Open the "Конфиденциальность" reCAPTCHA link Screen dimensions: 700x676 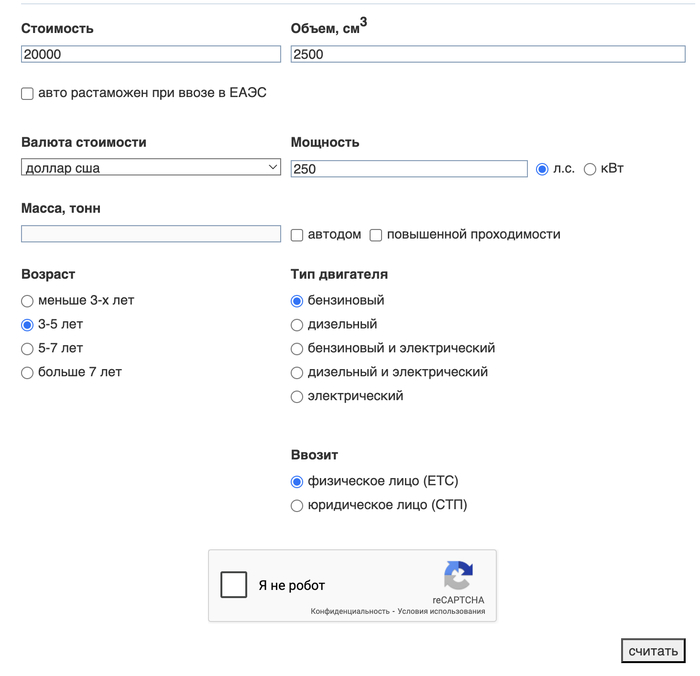349,611
